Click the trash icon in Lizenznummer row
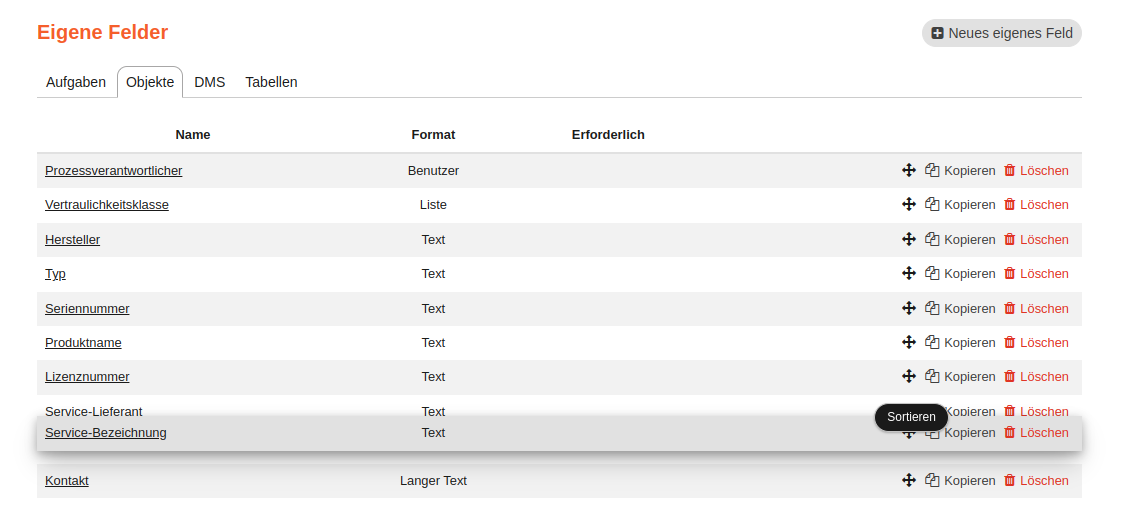The height and width of the screenshot is (531, 1129). (x=1010, y=376)
